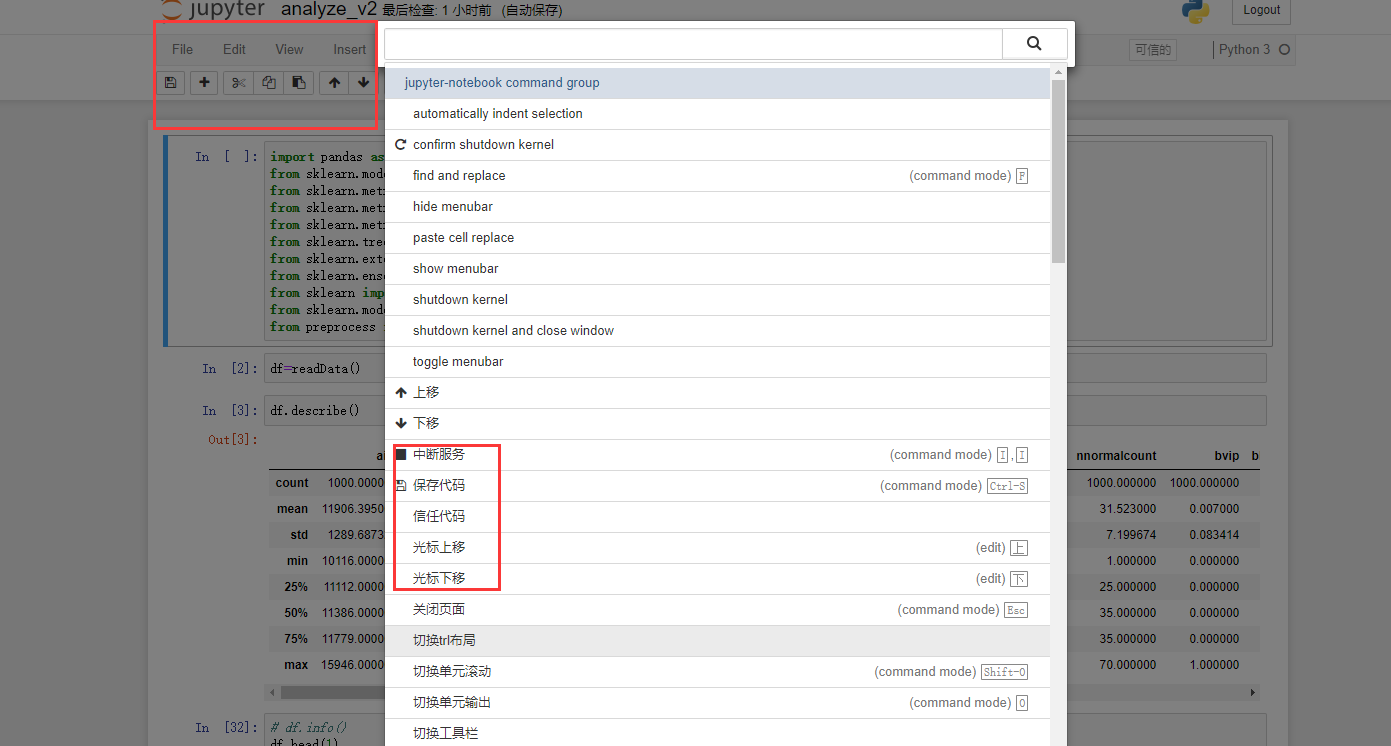Screen dimensions: 1391x746
Task: Select the 光标下移 command
Action: click(x=718, y=579)
